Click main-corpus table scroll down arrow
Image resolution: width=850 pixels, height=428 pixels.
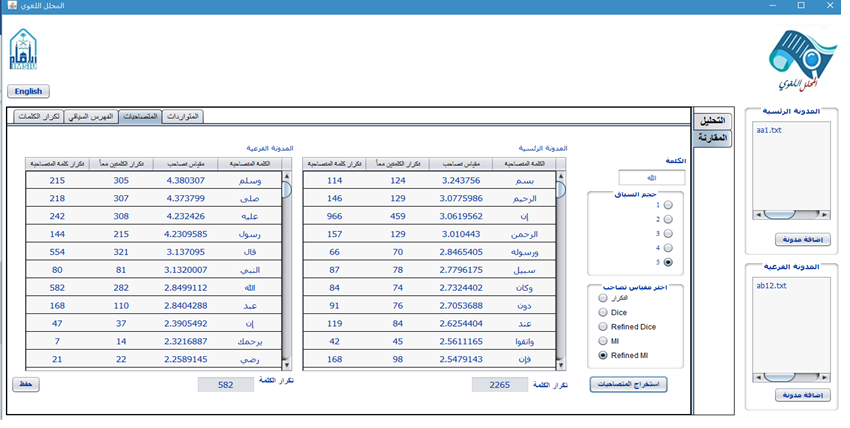[x=561, y=365]
